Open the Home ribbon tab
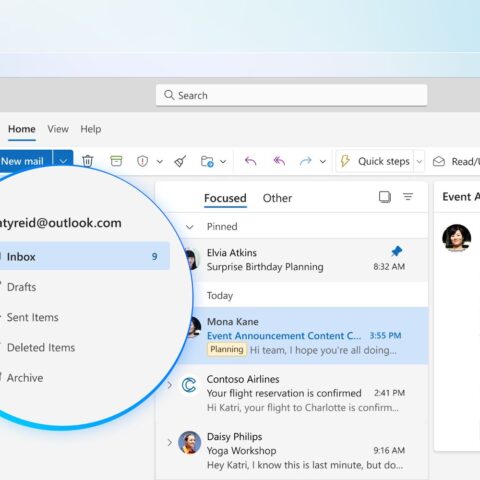The width and height of the screenshot is (480, 480). coord(22,129)
